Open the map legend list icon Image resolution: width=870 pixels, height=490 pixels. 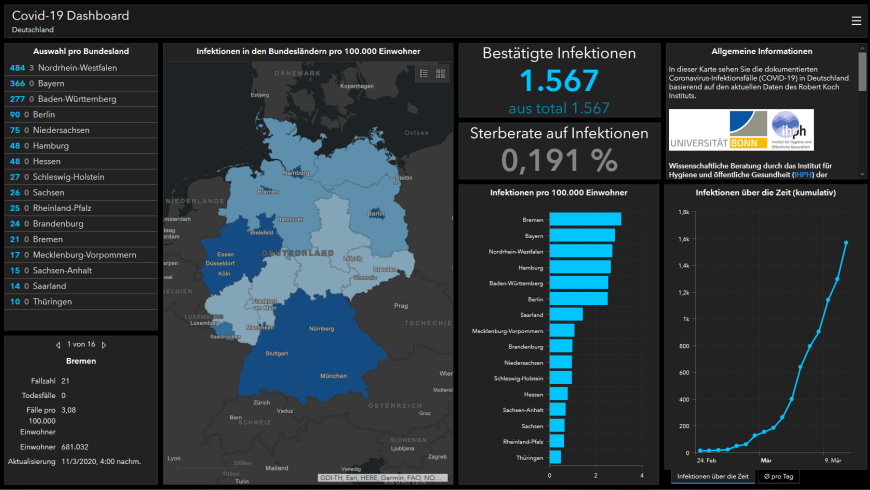pos(423,73)
